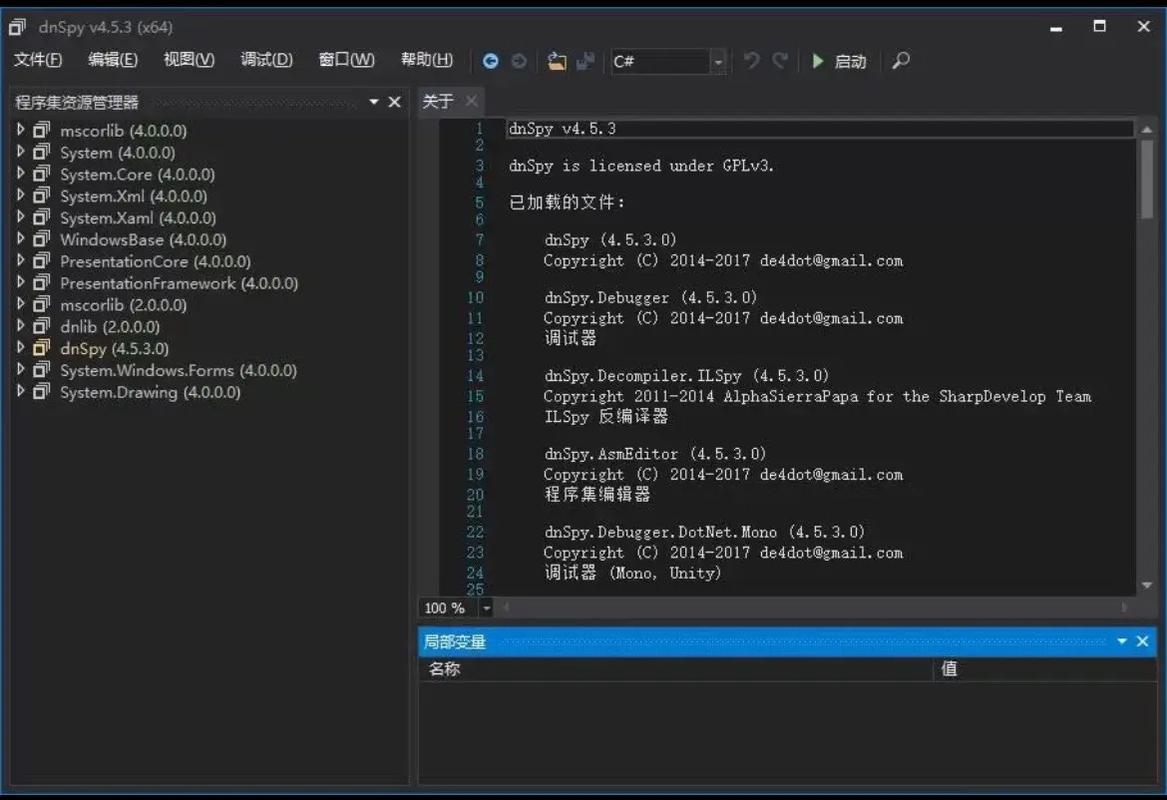Click the 程序集资源管理器 panel title
This screenshot has width=1167, height=800.
click(x=77, y=103)
